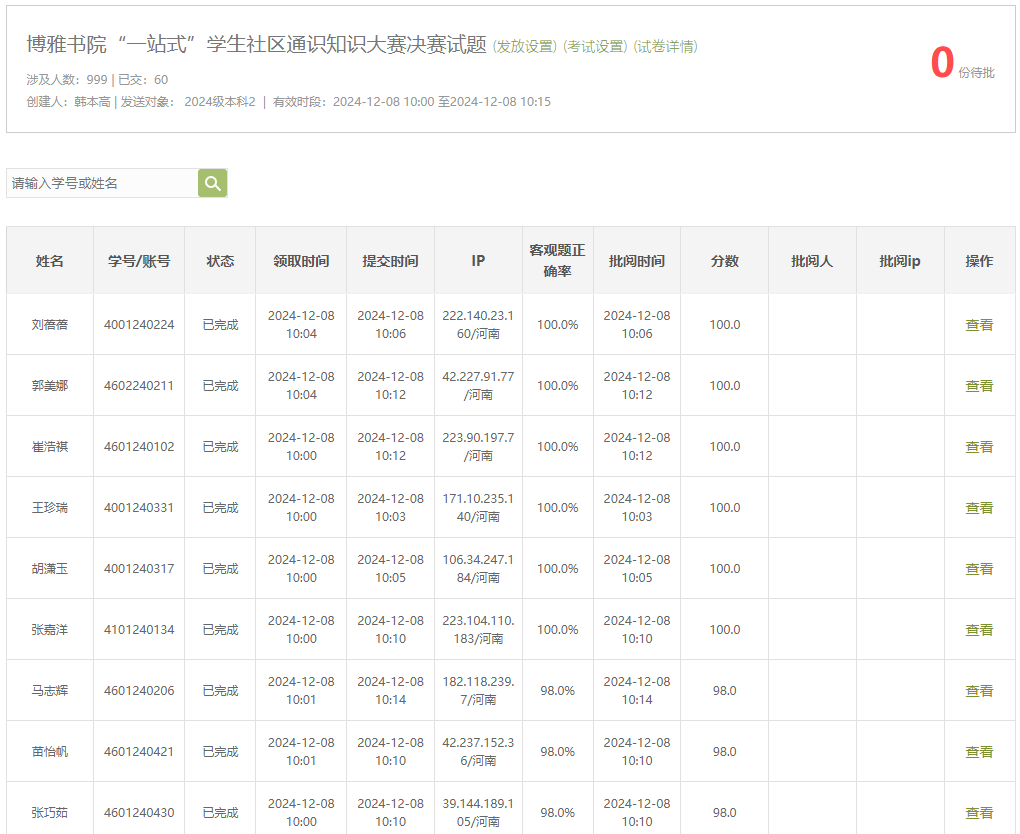
Task: View the submission of 王珍瑞
Action: click(x=978, y=508)
